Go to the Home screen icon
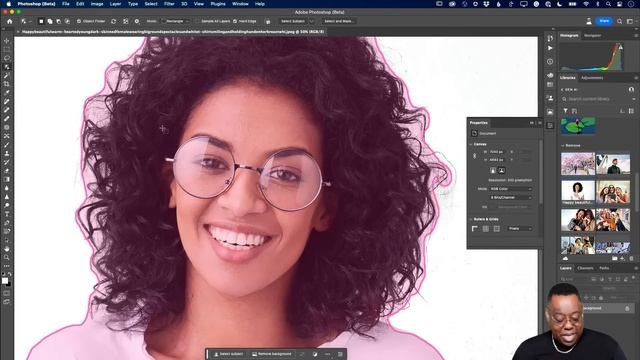 pyautogui.click(x=10, y=21)
